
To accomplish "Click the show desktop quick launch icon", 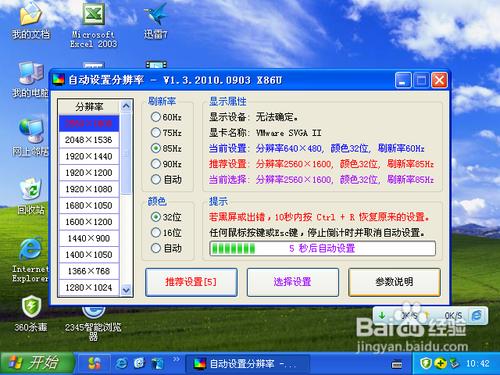I will click(158, 363).
